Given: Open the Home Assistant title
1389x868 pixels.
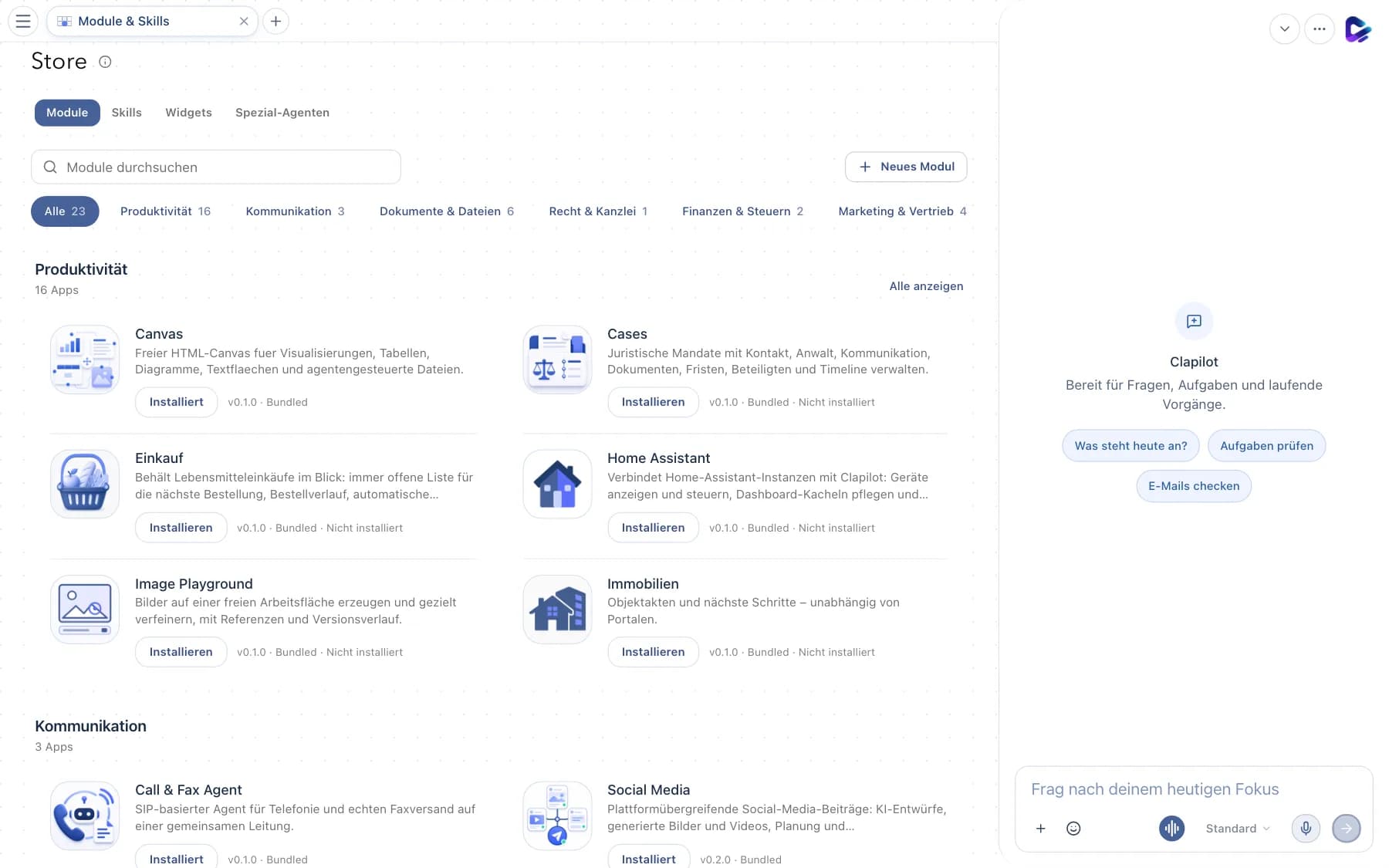Looking at the screenshot, I should click(x=658, y=458).
